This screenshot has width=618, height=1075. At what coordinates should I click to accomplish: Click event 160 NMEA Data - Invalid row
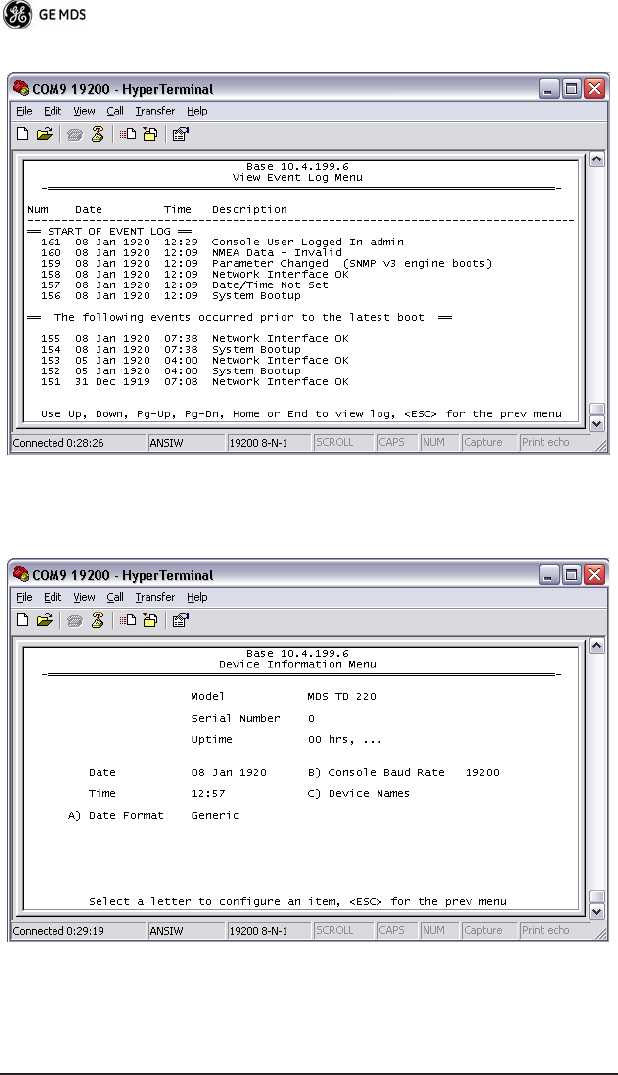coord(191,252)
